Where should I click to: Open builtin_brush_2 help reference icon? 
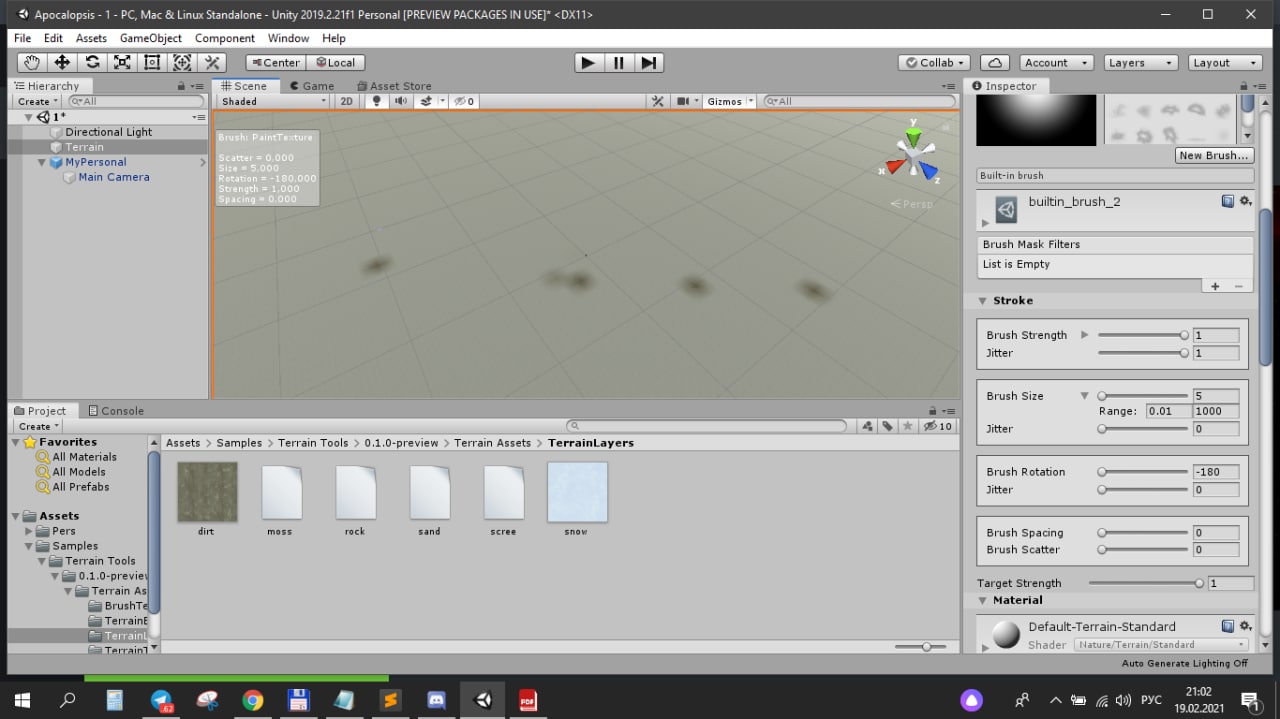tap(1228, 201)
